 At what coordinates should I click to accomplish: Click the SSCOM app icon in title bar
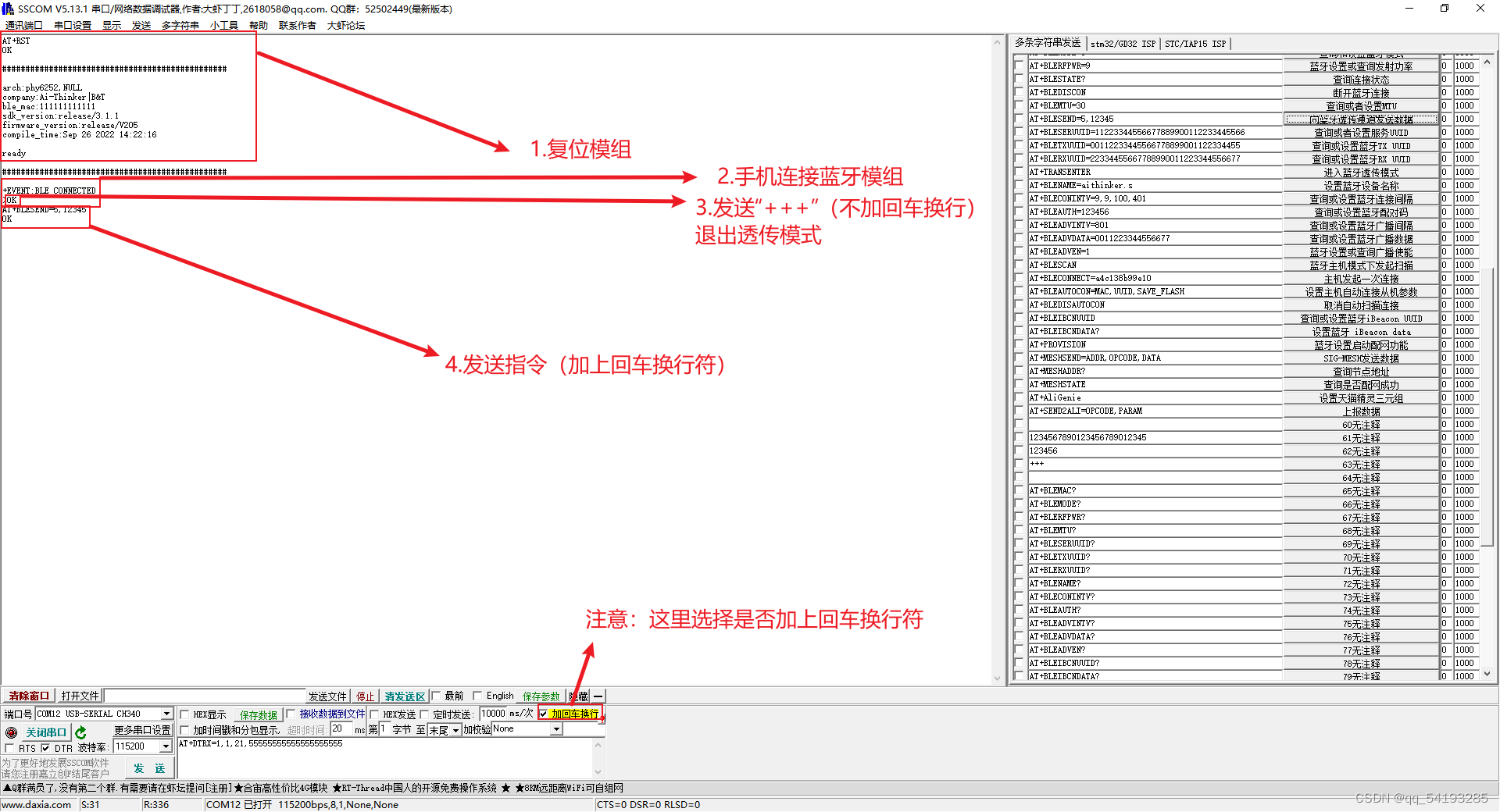tap(8, 9)
